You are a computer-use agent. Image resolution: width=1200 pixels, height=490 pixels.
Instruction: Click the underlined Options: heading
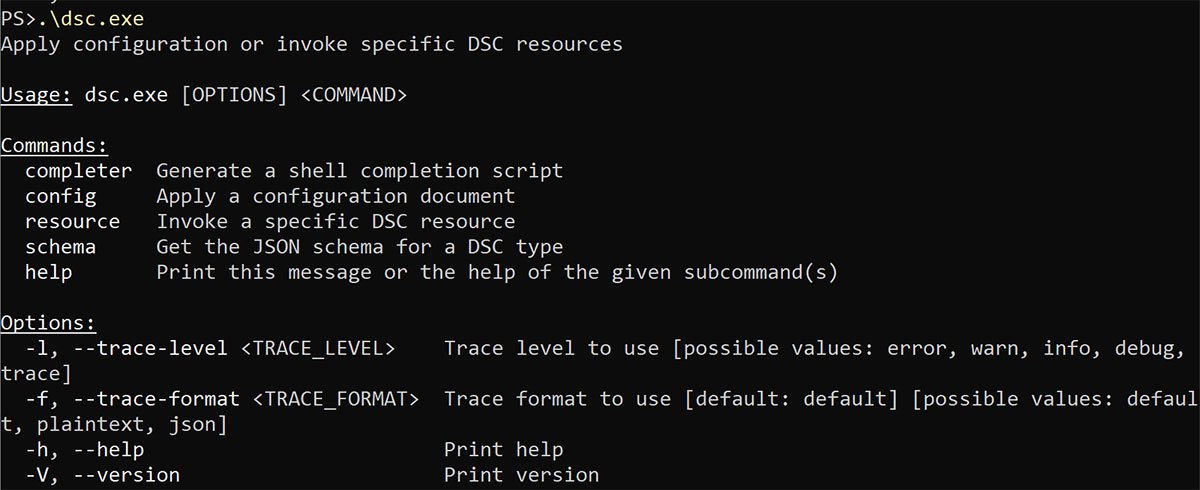(x=48, y=323)
